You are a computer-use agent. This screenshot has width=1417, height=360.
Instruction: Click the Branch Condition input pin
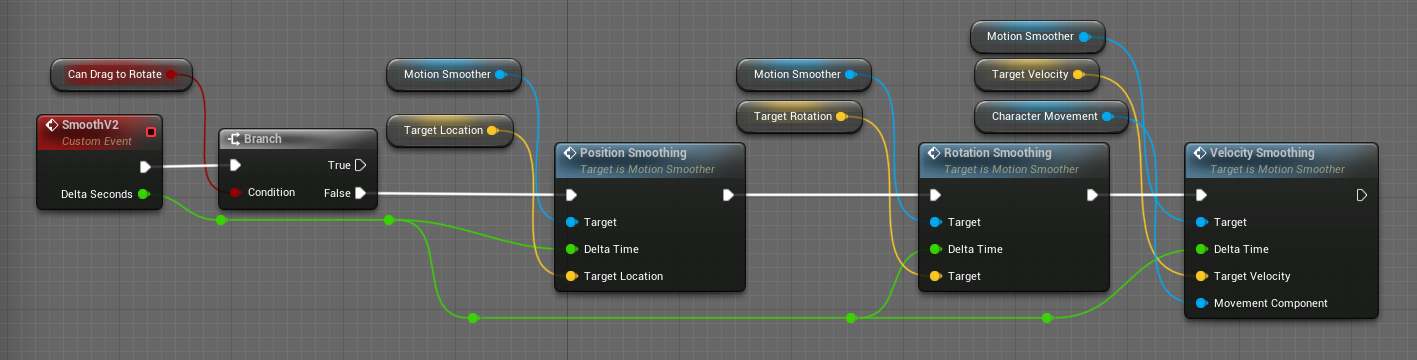click(235, 192)
